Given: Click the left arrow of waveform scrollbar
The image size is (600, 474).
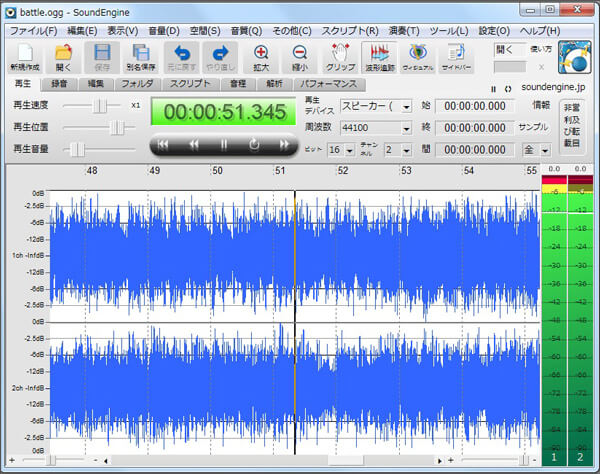Looking at the screenshot, I should tap(106, 461).
